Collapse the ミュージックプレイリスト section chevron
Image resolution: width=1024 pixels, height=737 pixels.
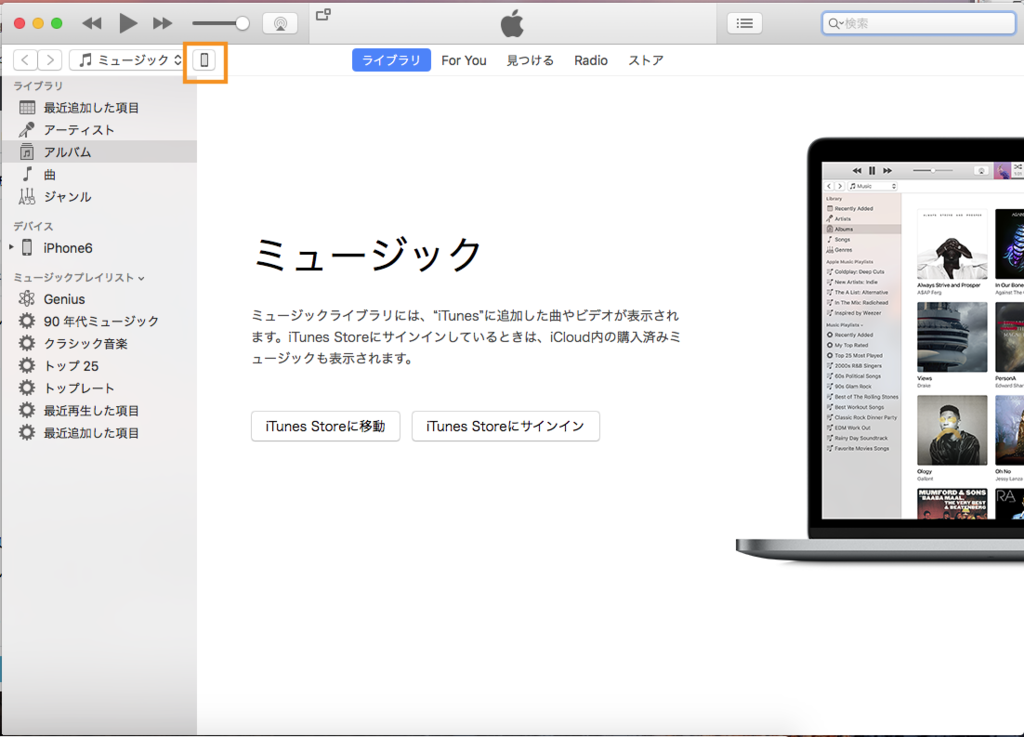click(x=141, y=278)
